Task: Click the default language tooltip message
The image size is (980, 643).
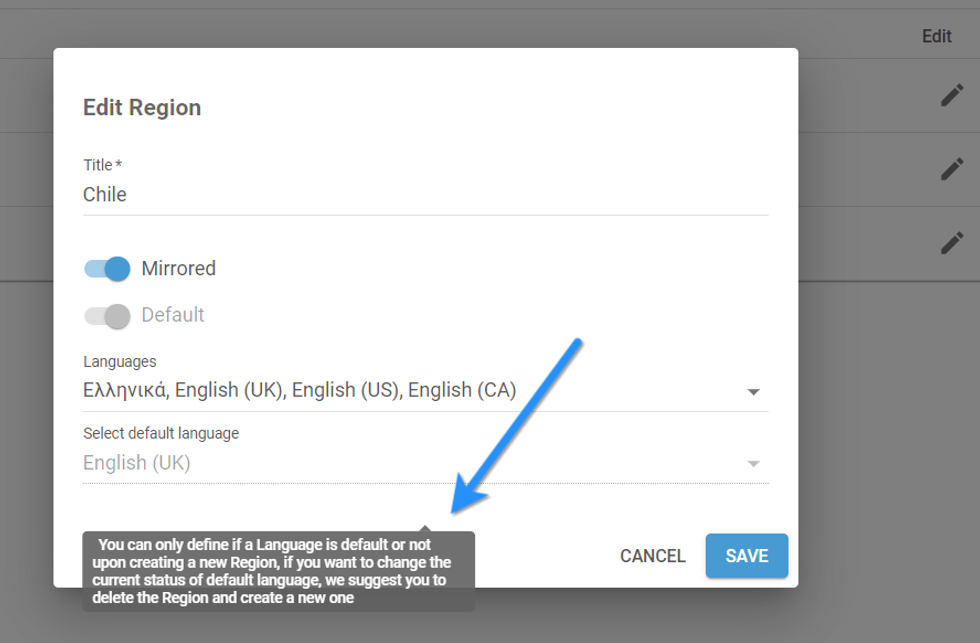Action: pyautogui.click(x=278, y=571)
